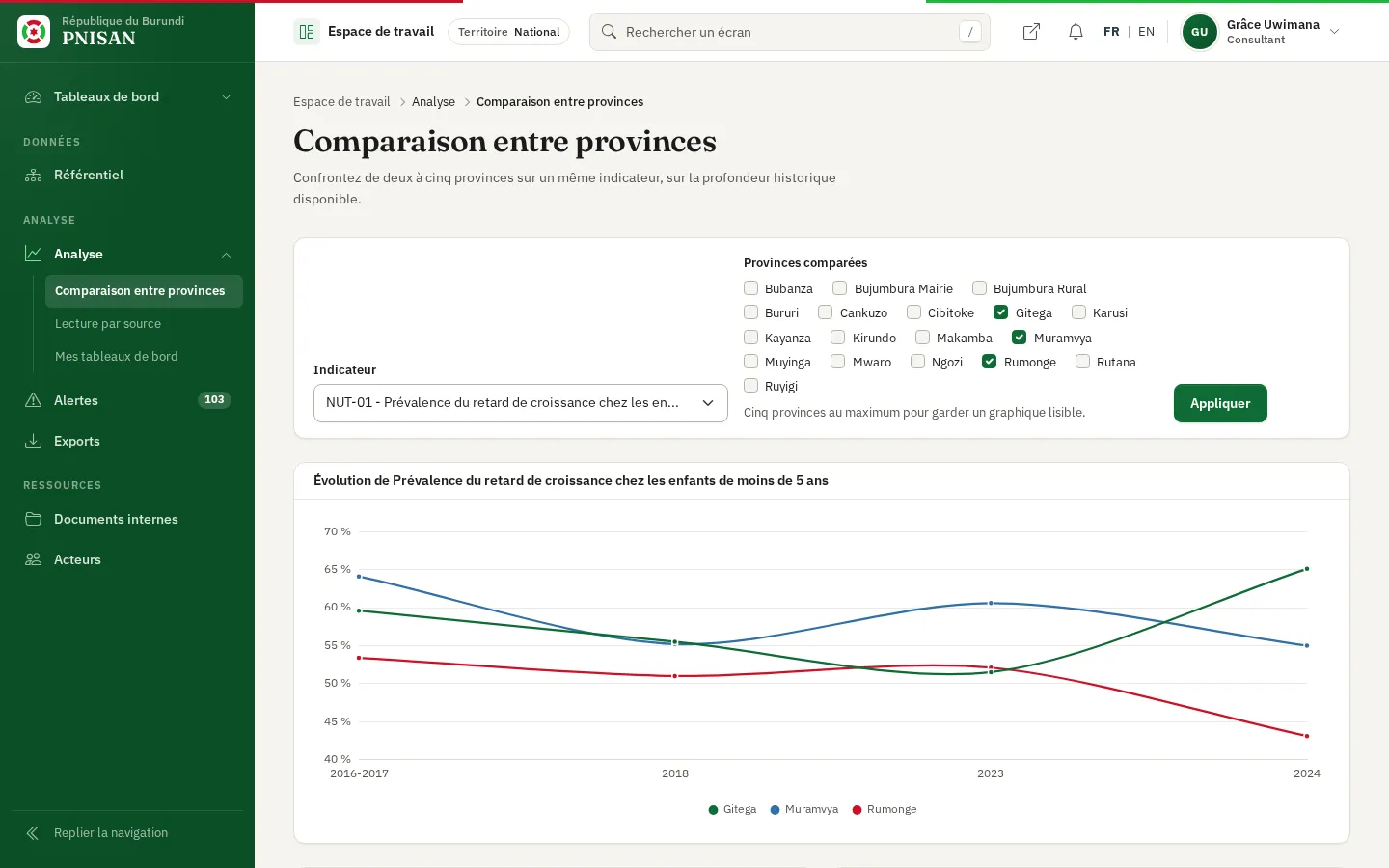The height and width of the screenshot is (868, 1389).
Task: Click the Replier la navigation double-chevron icon
Action: click(34, 833)
